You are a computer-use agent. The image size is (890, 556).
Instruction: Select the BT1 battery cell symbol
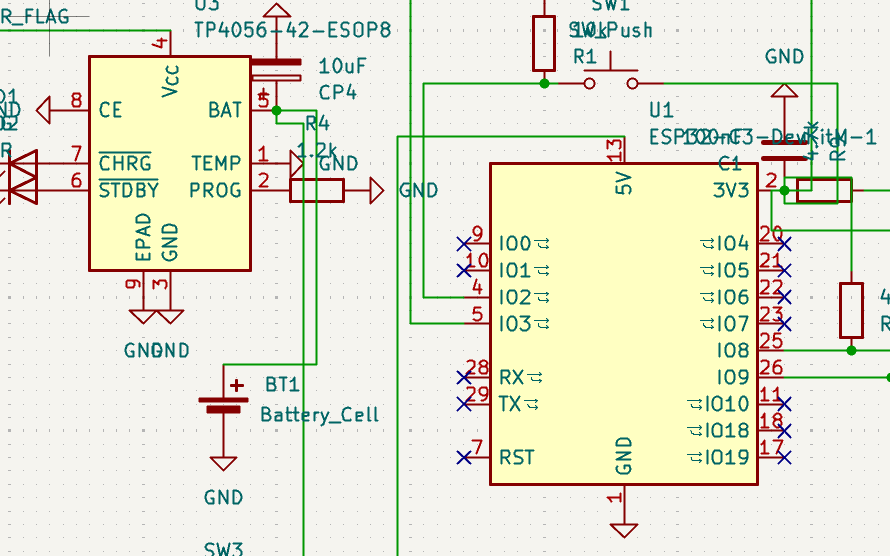click(x=223, y=404)
